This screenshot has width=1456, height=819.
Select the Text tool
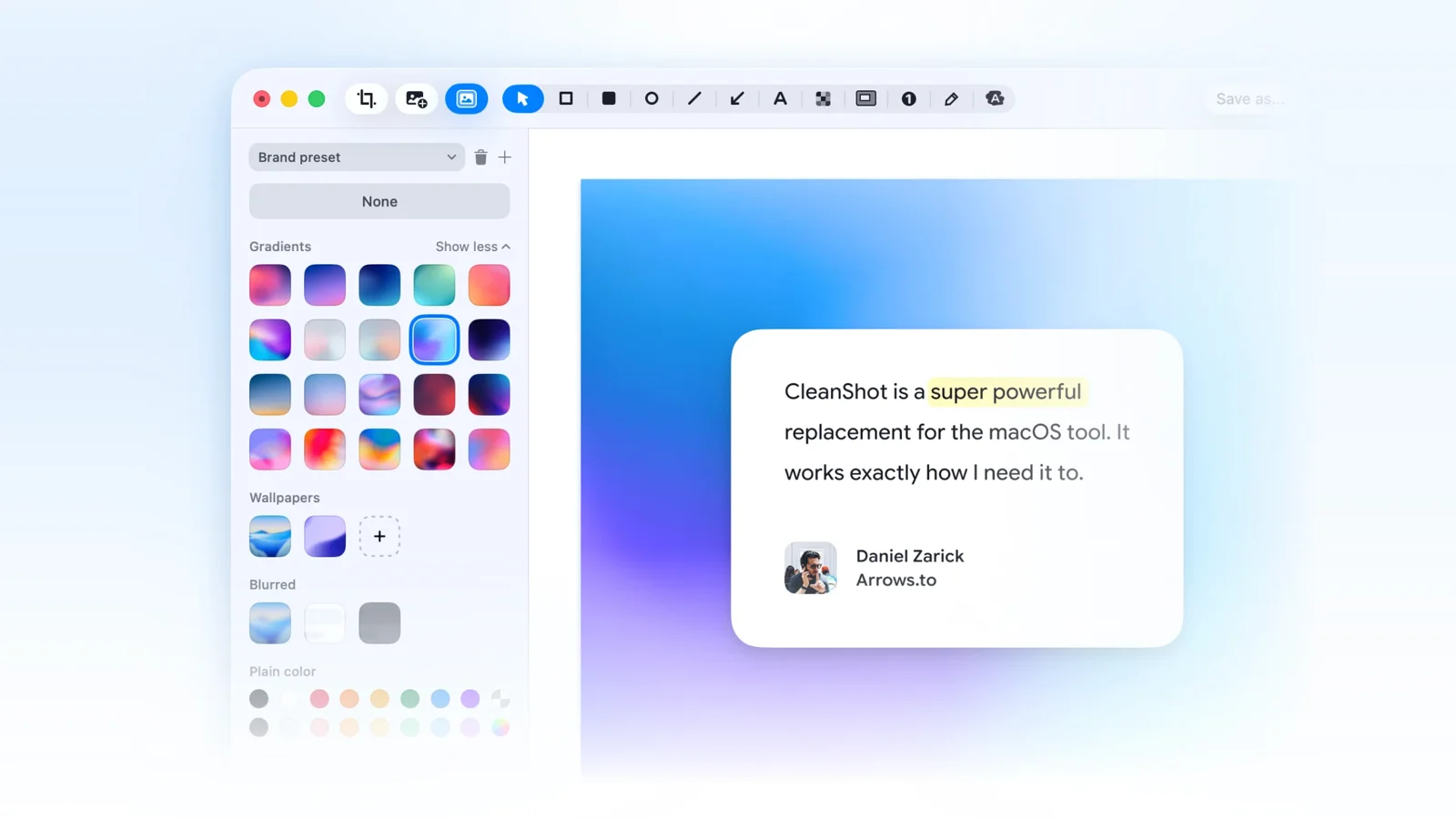(x=780, y=98)
